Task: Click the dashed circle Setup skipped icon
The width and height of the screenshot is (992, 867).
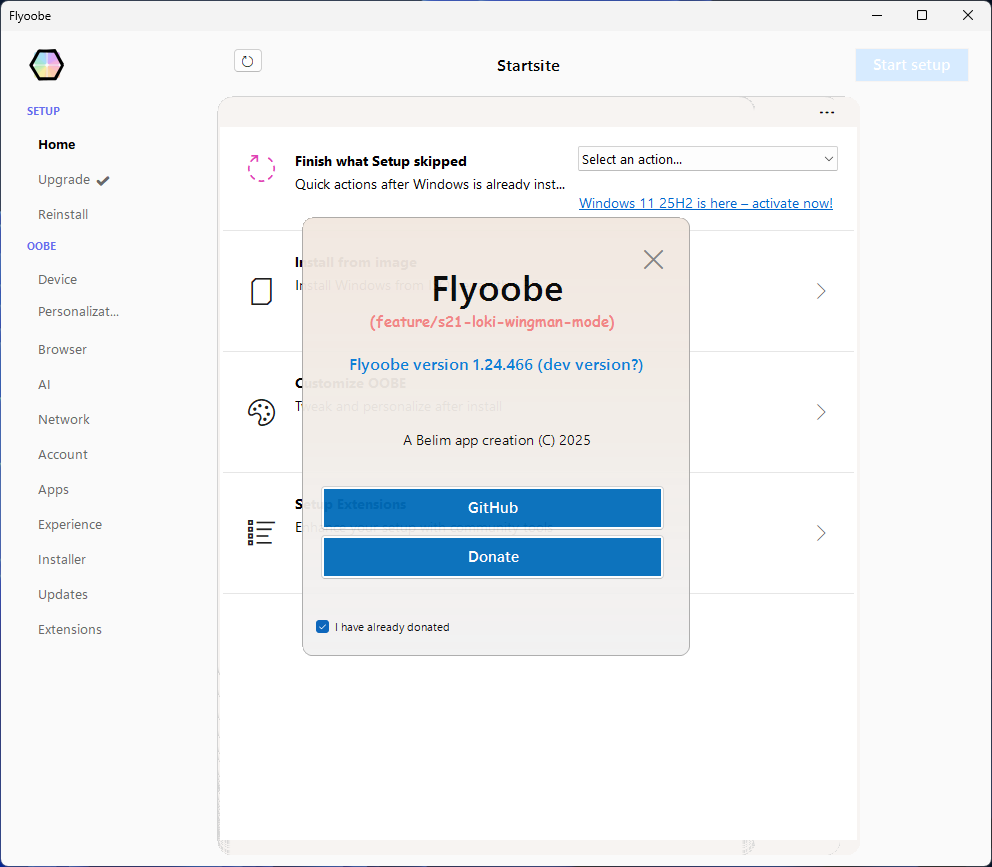Action: [x=261, y=168]
